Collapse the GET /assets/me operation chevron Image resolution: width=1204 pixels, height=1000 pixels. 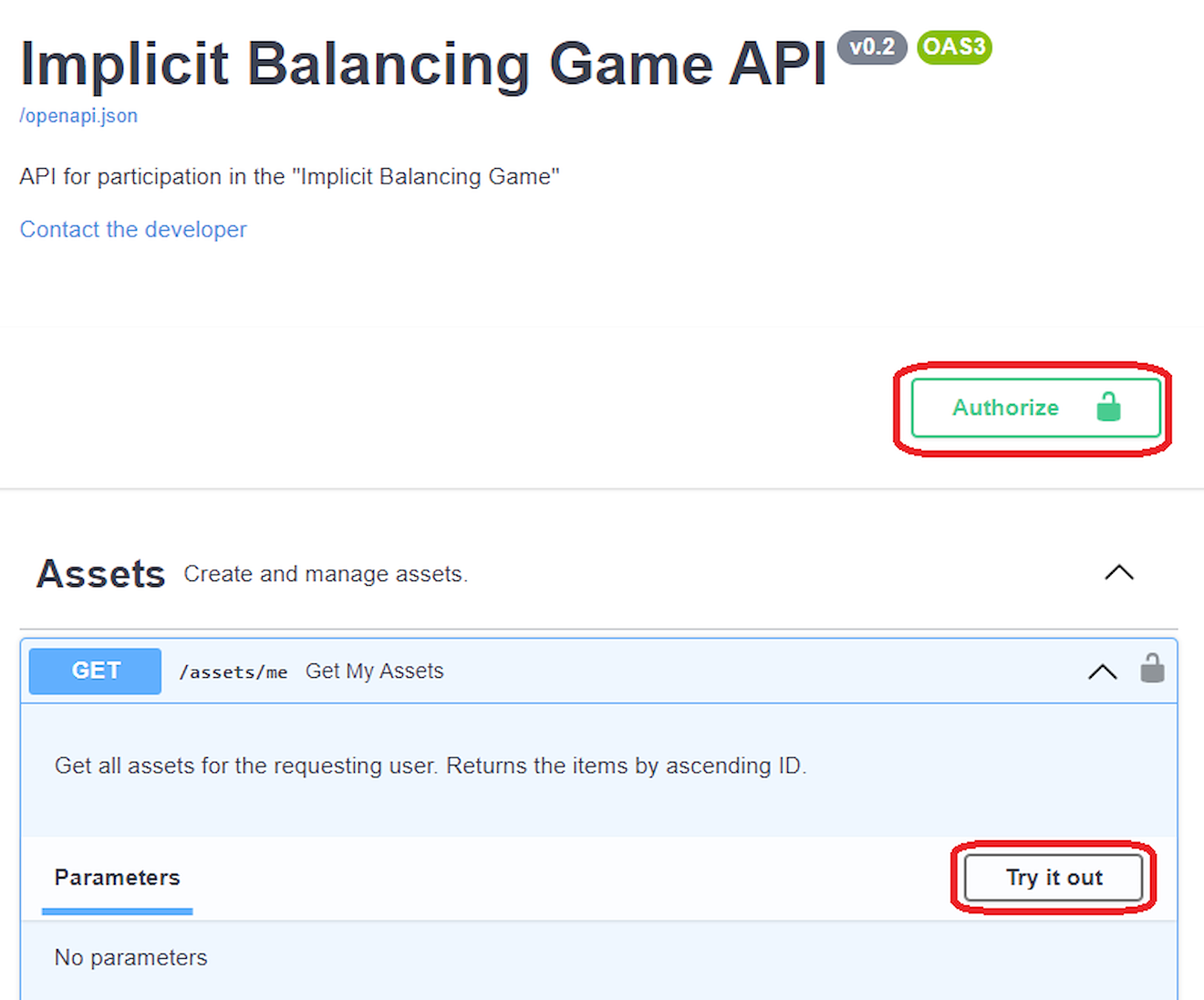(1102, 672)
